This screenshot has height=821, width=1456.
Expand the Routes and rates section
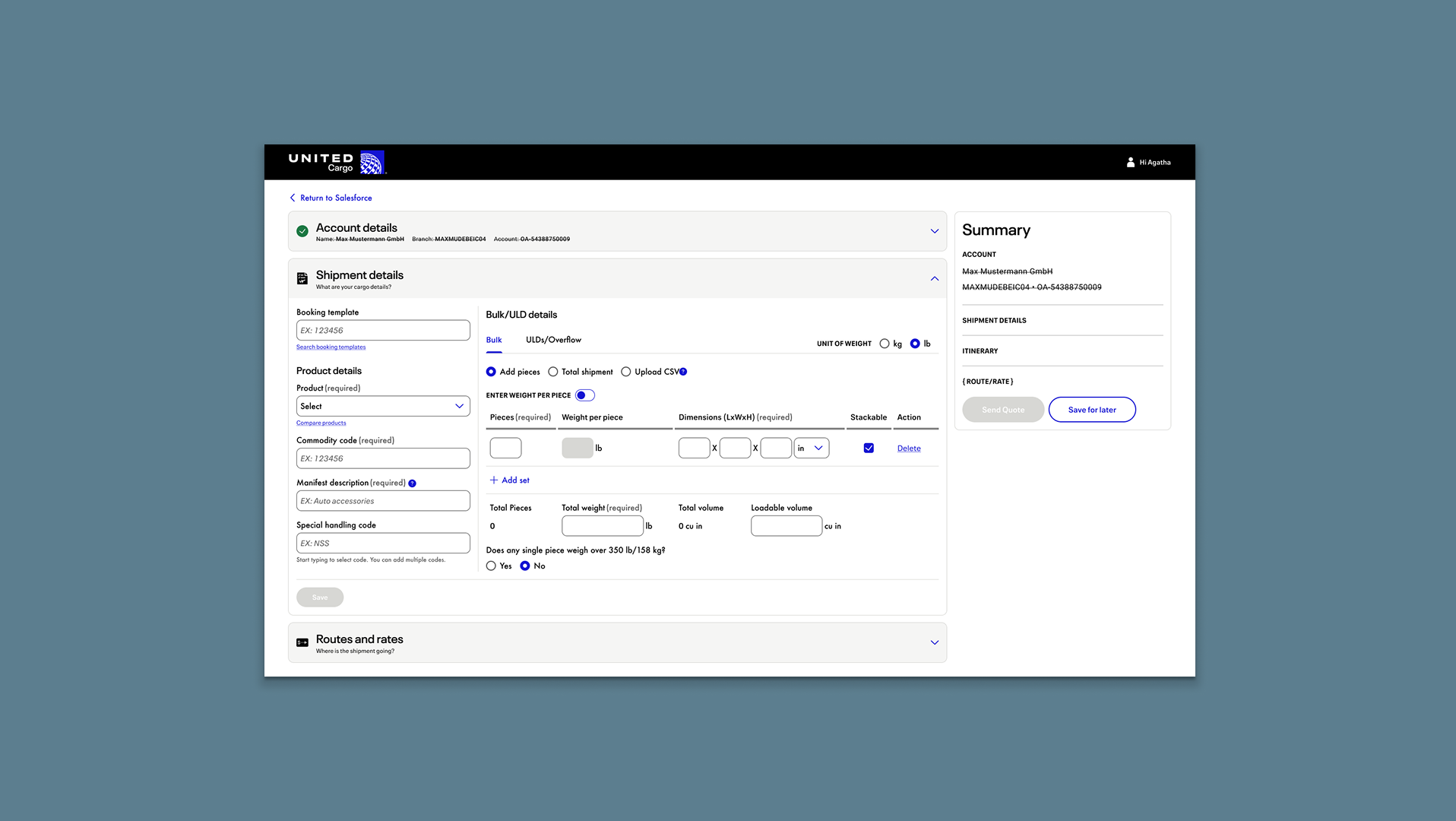935,642
